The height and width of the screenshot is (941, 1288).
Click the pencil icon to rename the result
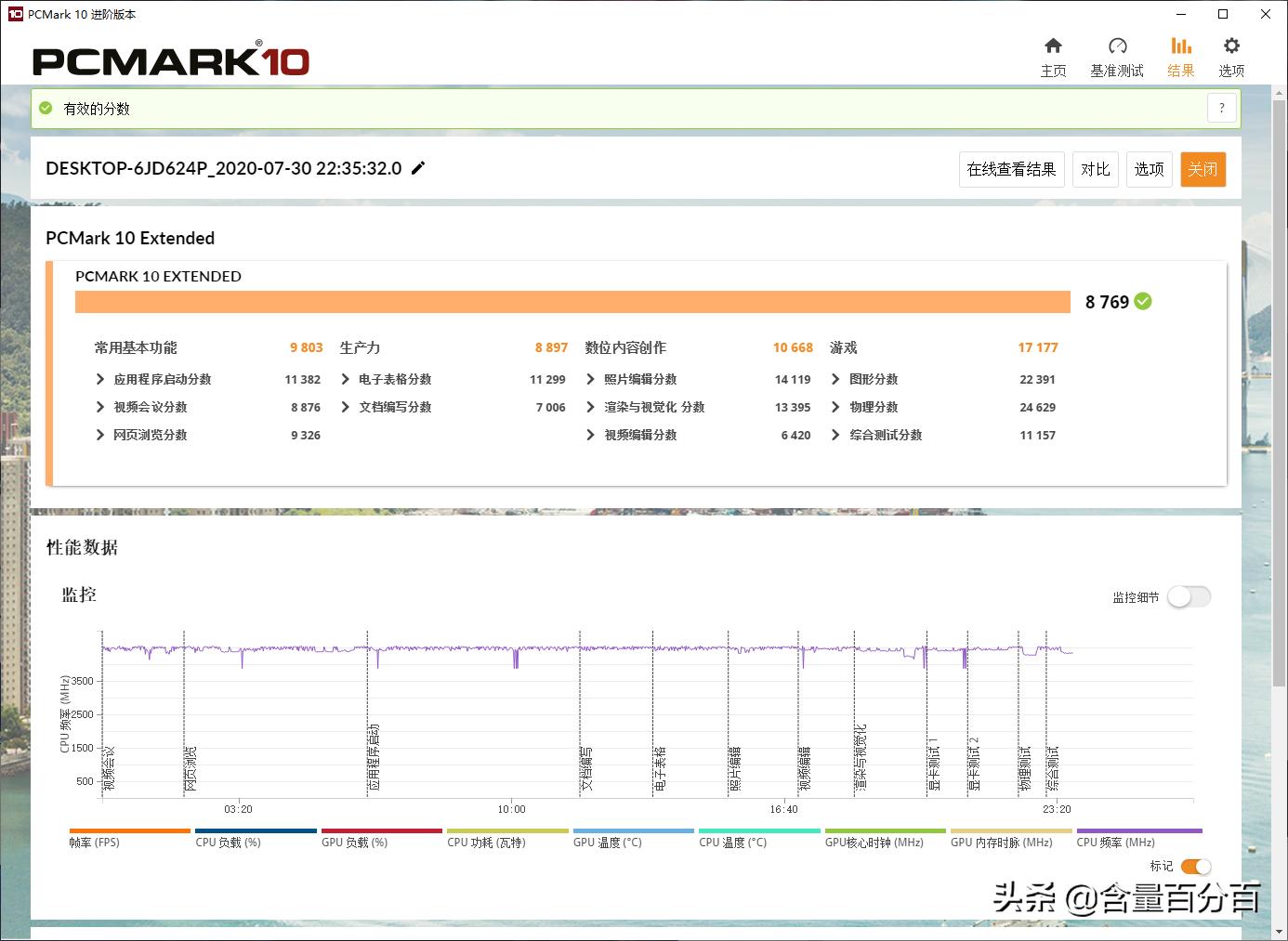418,168
